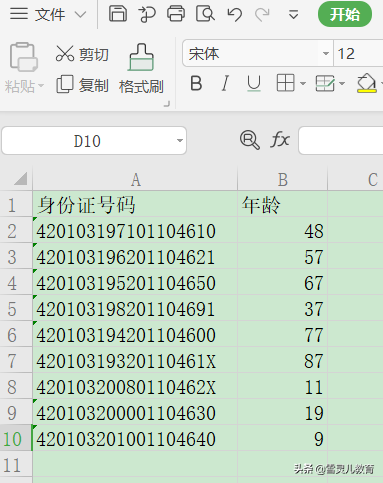Select cell with 420103194201104600
This screenshot has width=383, height=483.
pos(135,334)
